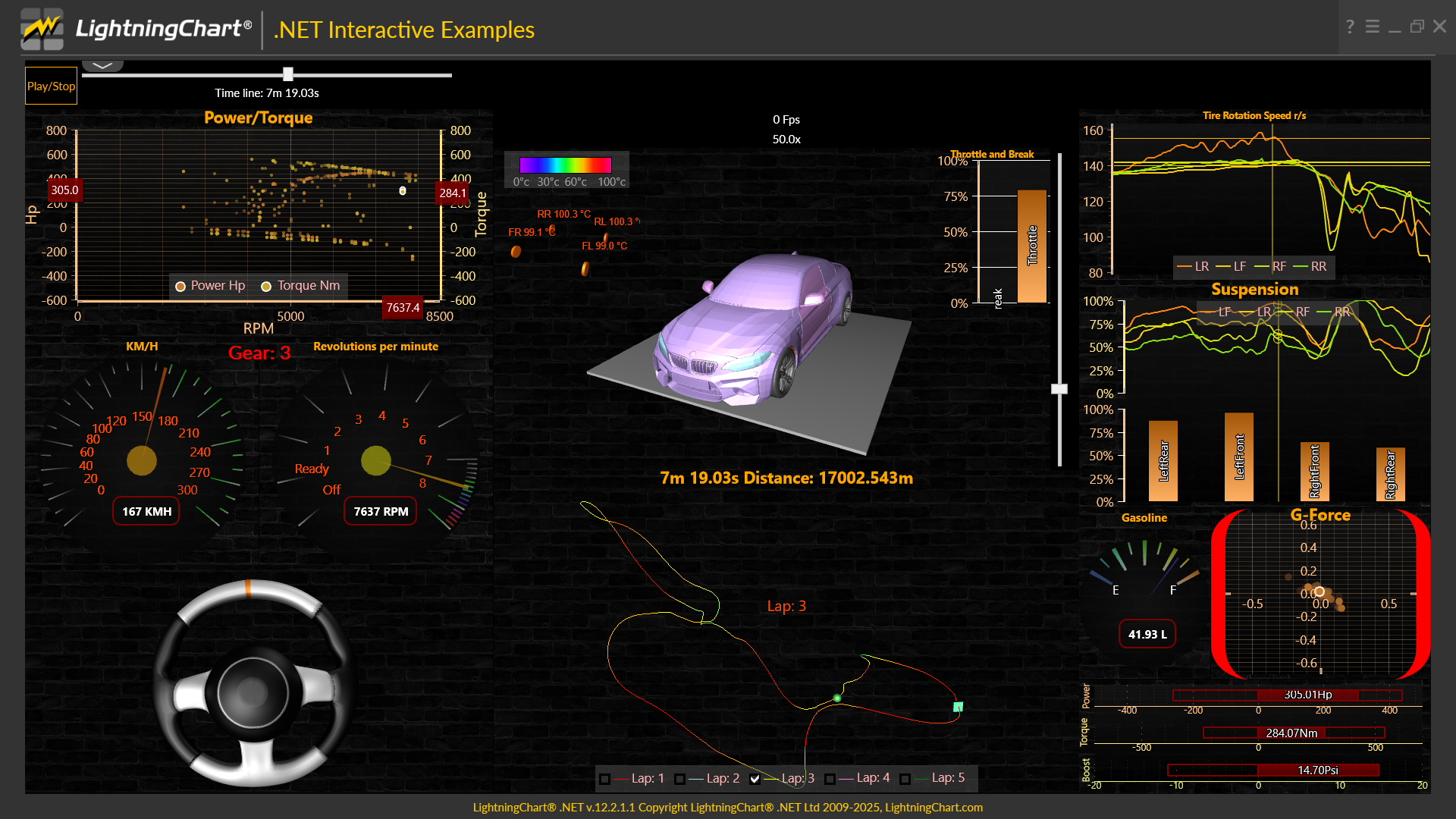Enable the Lap: 5 checkbox

coord(905,779)
